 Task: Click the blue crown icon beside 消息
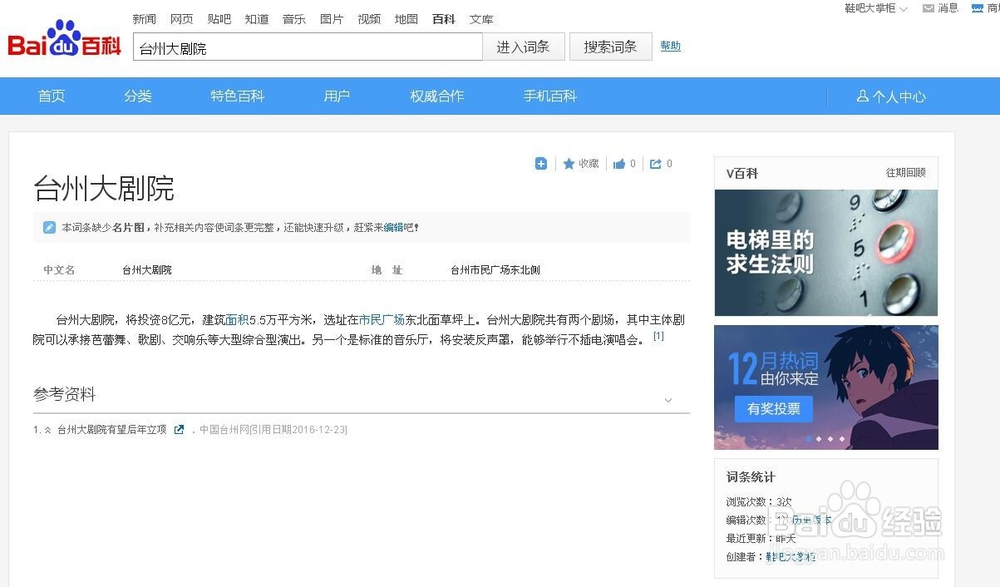click(977, 9)
